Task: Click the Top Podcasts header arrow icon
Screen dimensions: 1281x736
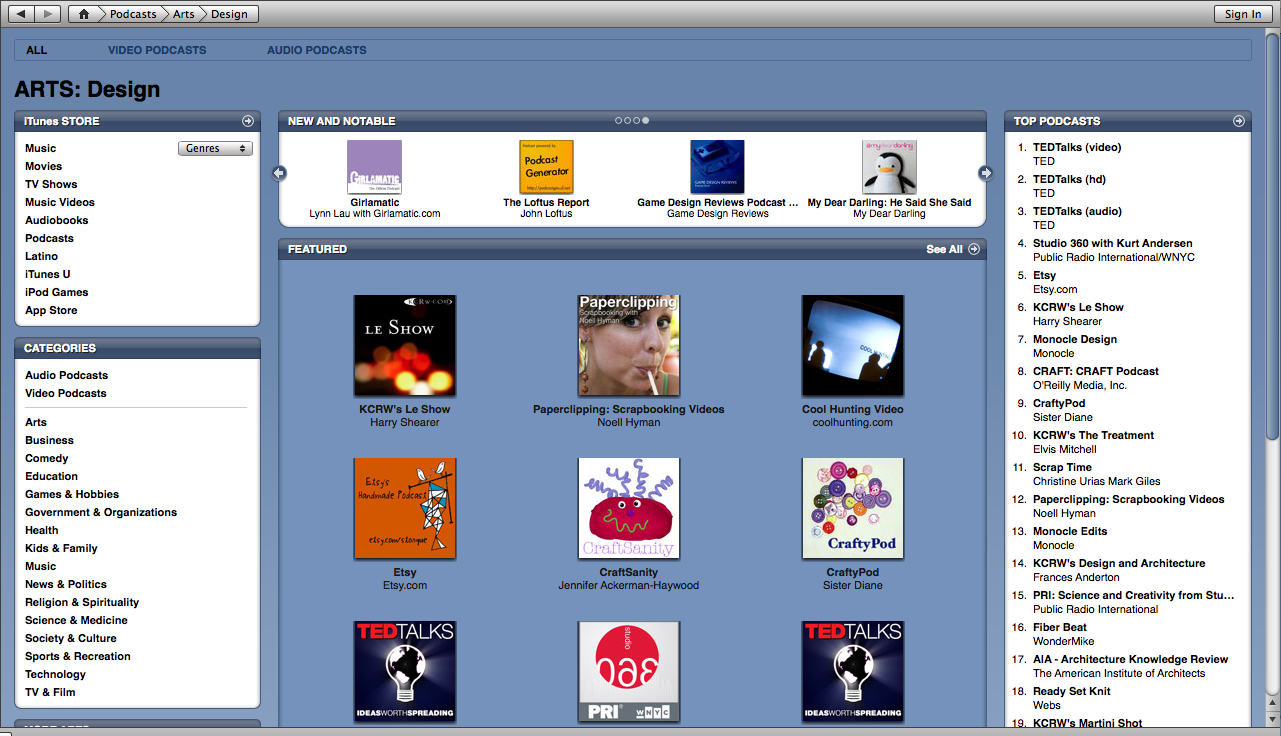Action: [x=1239, y=121]
